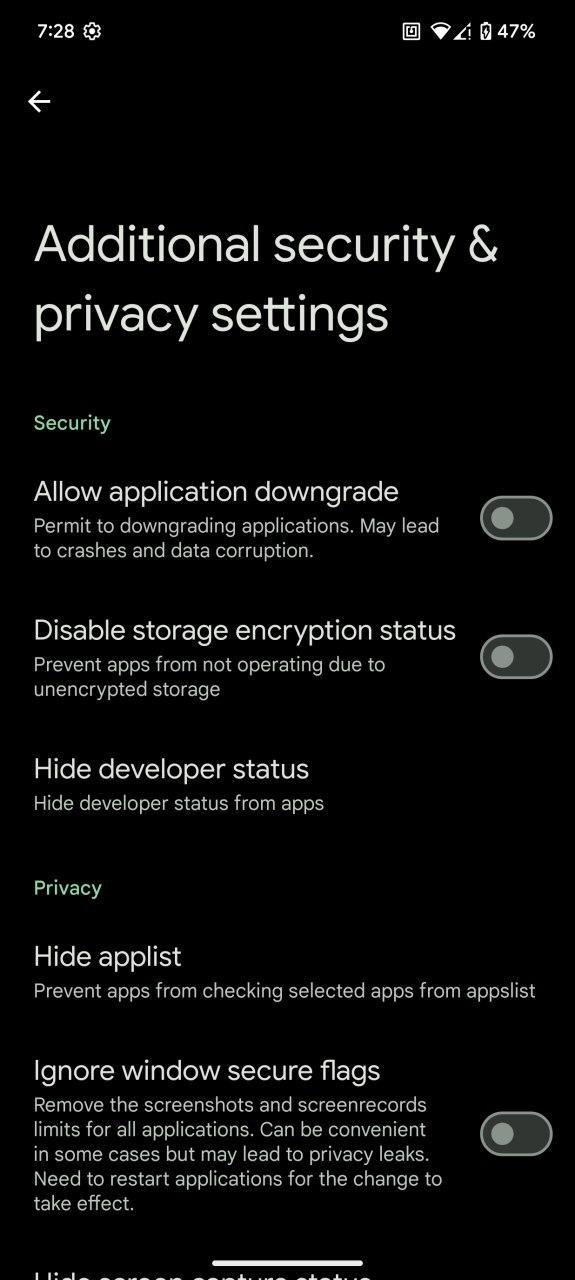Select the Allow application downgrade label

coord(216,491)
